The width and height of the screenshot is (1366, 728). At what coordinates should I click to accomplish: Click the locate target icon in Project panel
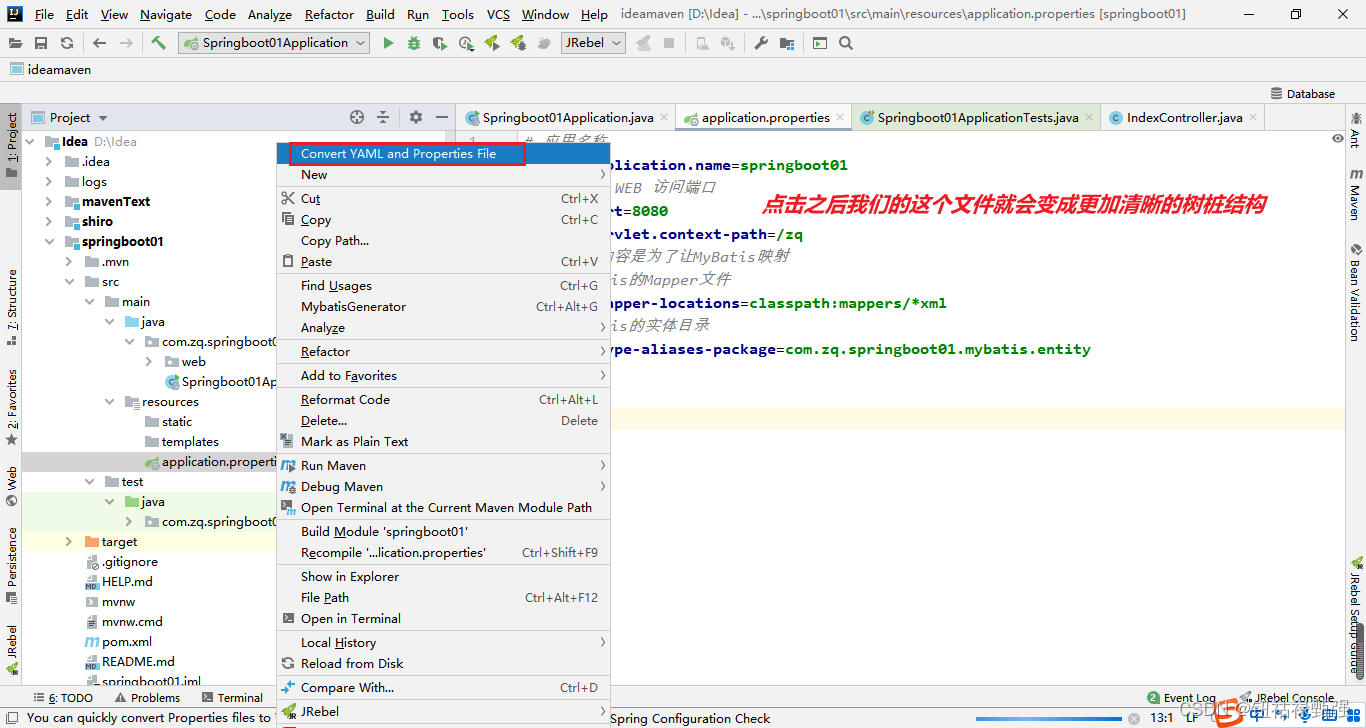pos(357,117)
